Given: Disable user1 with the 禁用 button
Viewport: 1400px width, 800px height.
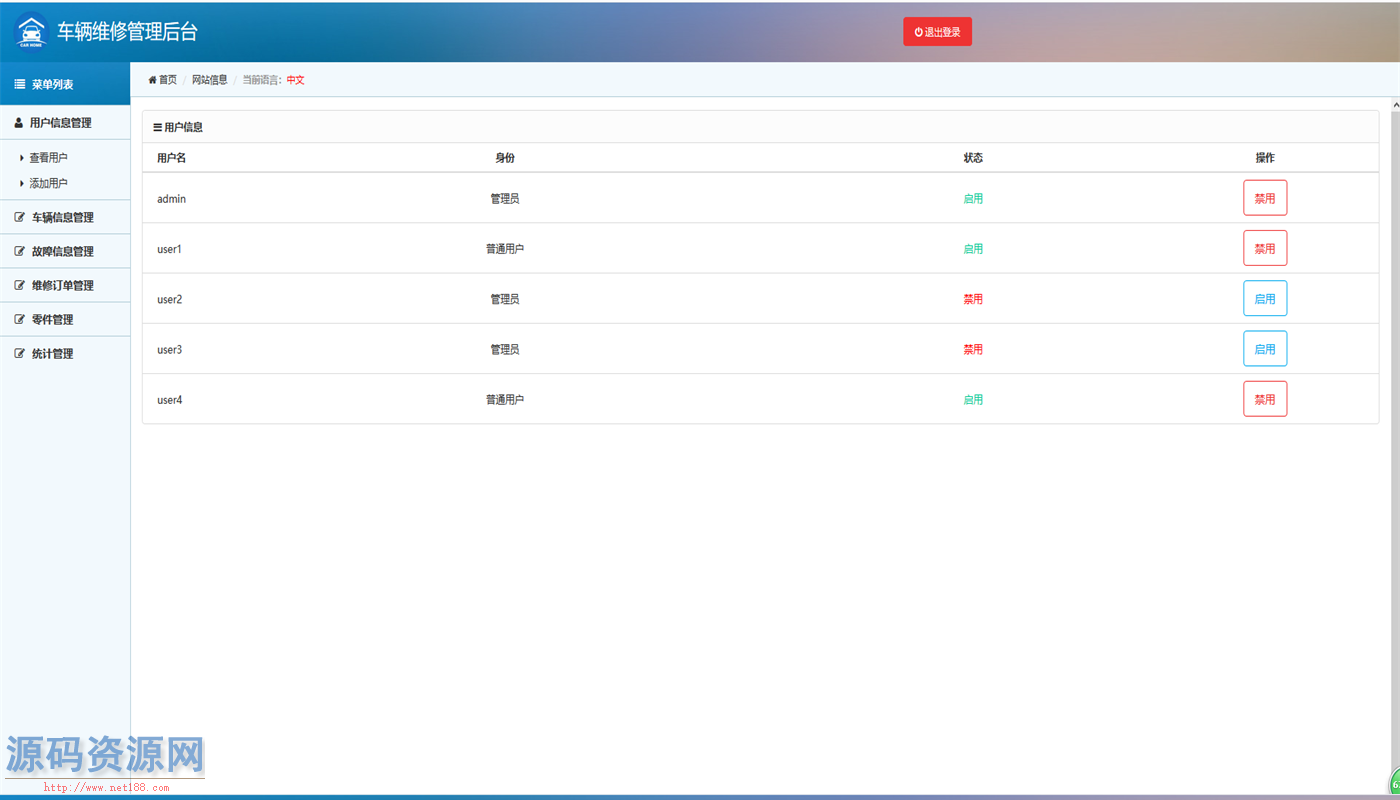Looking at the screenshot, I should [x=1265, y=248].
